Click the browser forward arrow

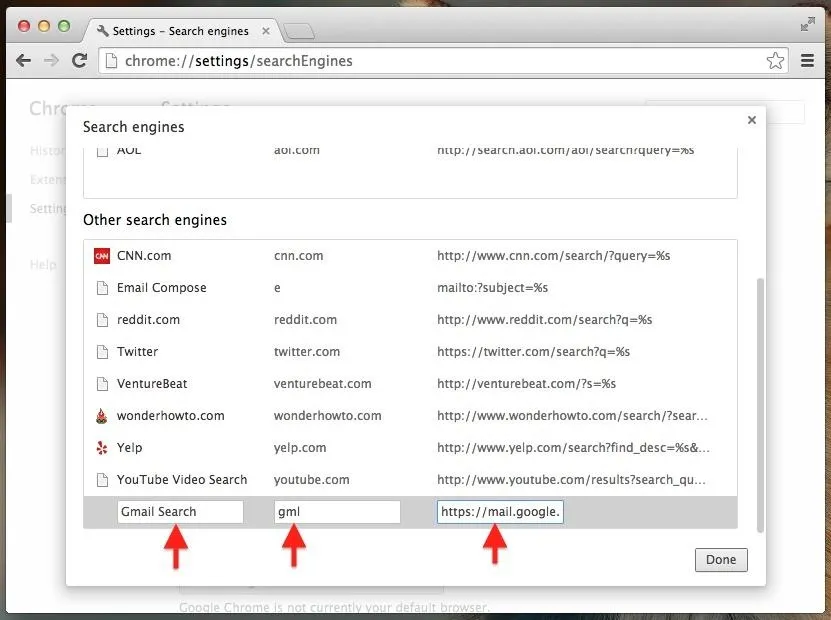click(x=51, y=61)
